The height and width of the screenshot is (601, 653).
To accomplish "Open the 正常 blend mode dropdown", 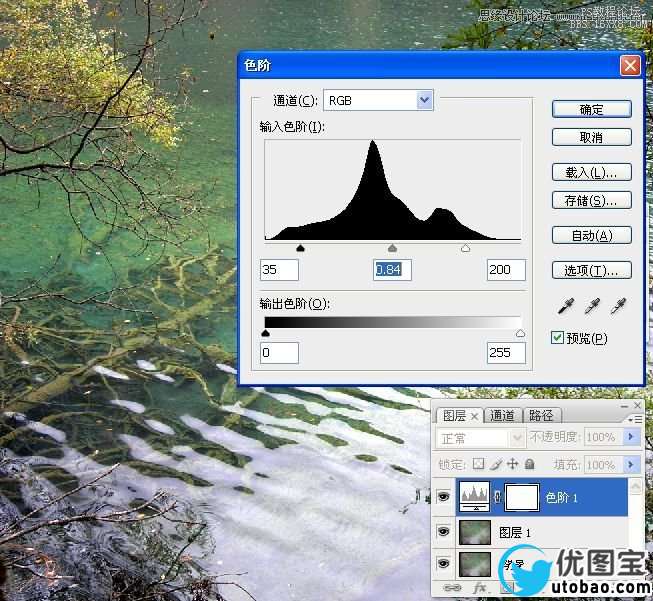I will 479,438.
